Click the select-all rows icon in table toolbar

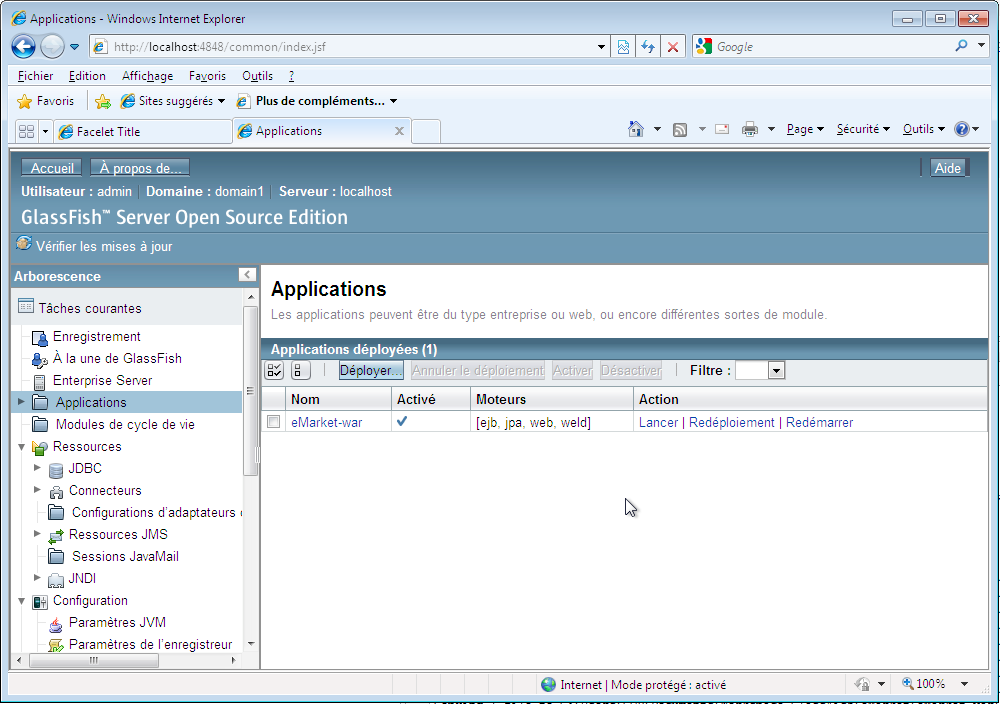274,370
